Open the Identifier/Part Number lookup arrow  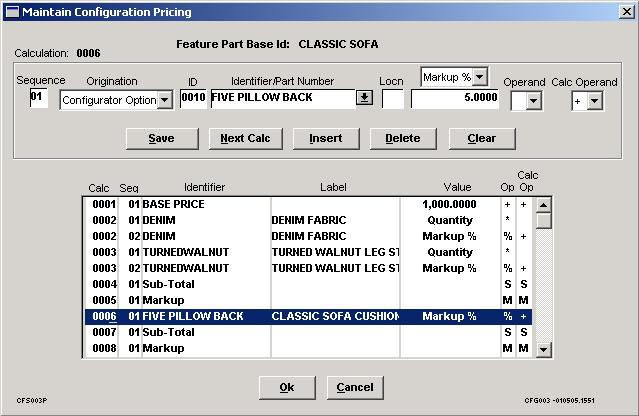pyautogui.click(x=364, y=98)
